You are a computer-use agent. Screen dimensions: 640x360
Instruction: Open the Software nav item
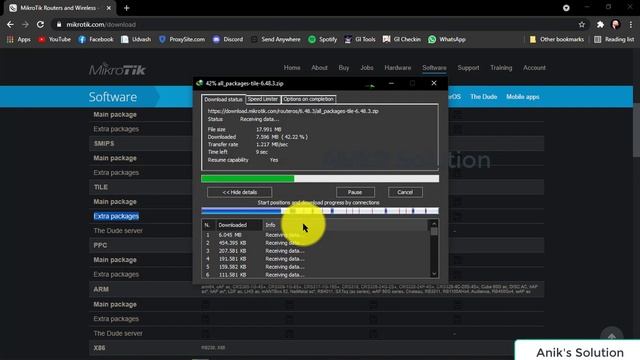(x=434, y=68)
